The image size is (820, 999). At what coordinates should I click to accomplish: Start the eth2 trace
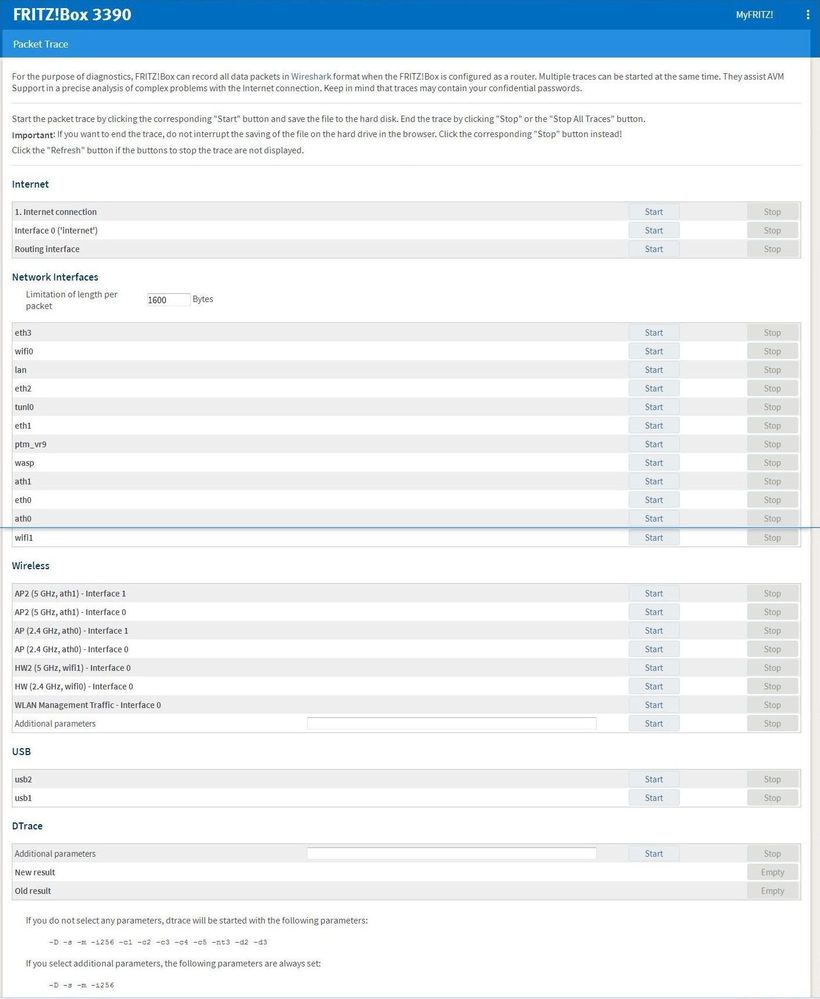[x=654, y=389]
